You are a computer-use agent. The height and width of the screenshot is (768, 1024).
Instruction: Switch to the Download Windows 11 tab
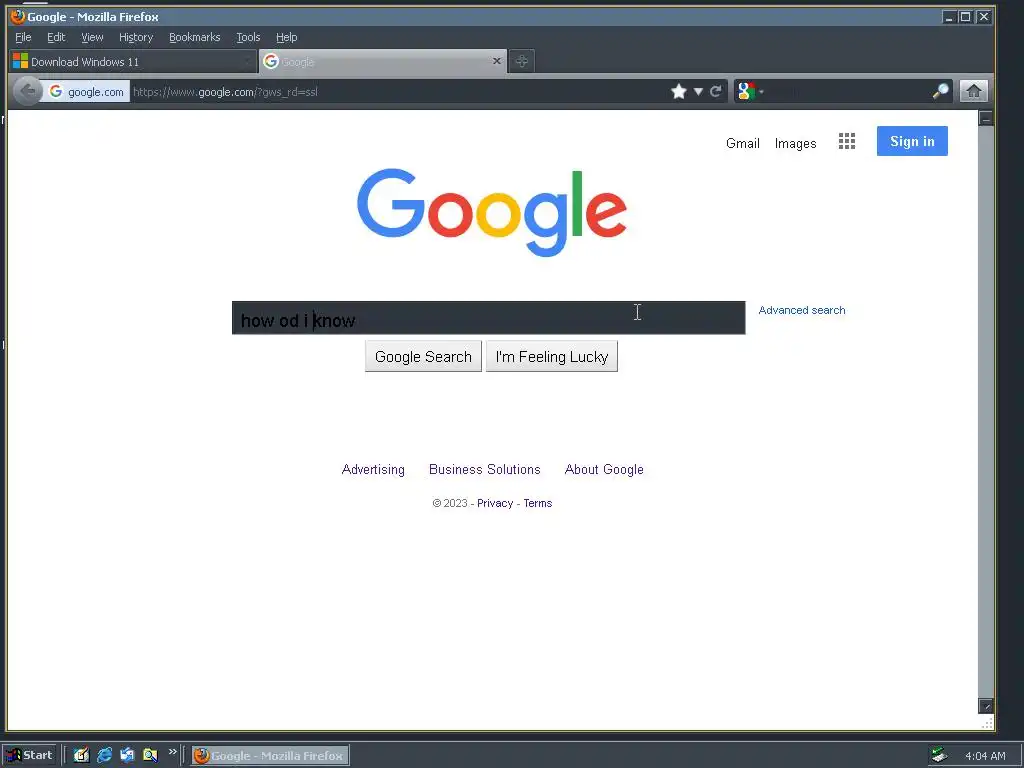point(133,61)
